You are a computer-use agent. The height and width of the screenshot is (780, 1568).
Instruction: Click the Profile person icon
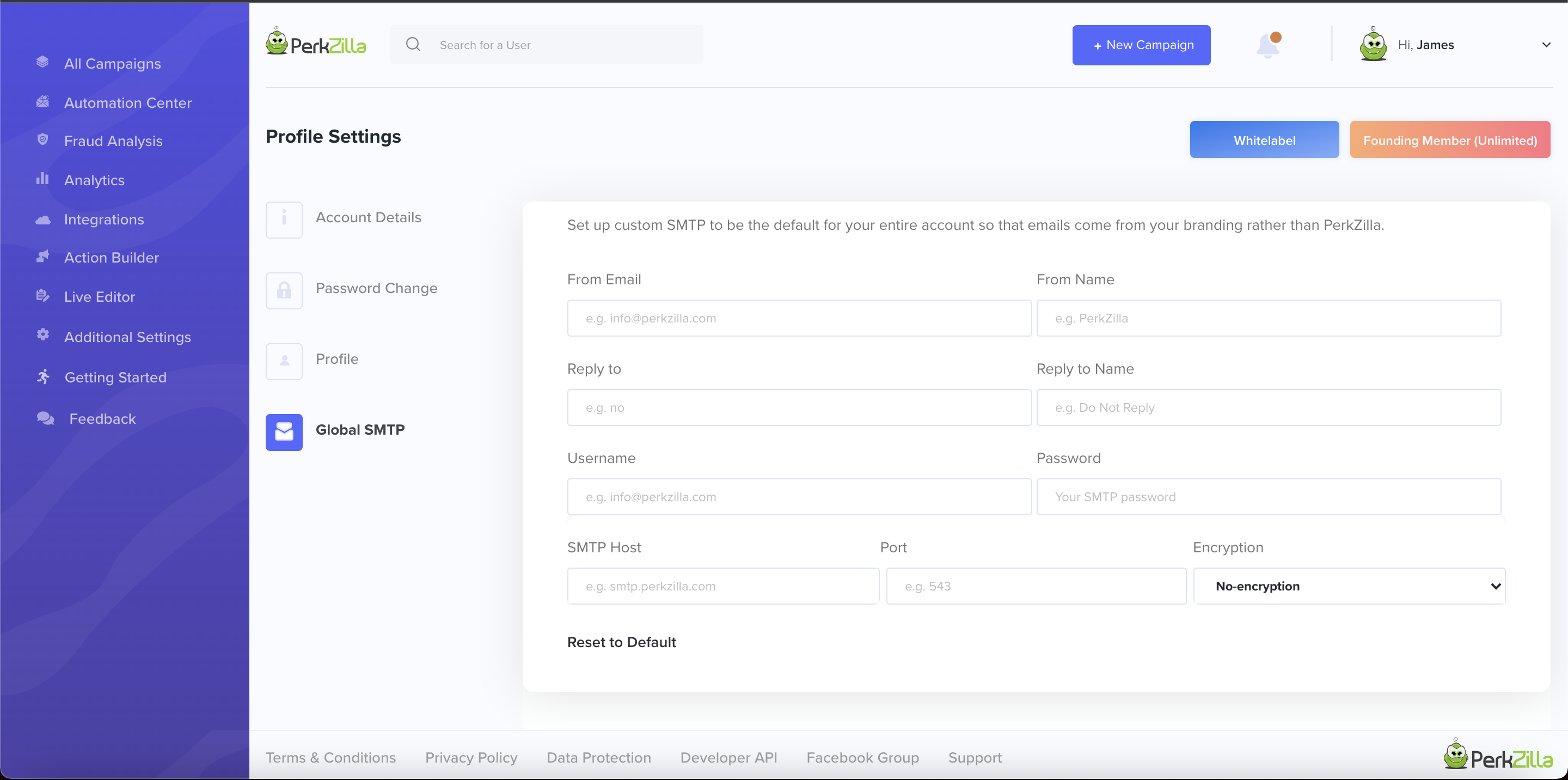284,361
